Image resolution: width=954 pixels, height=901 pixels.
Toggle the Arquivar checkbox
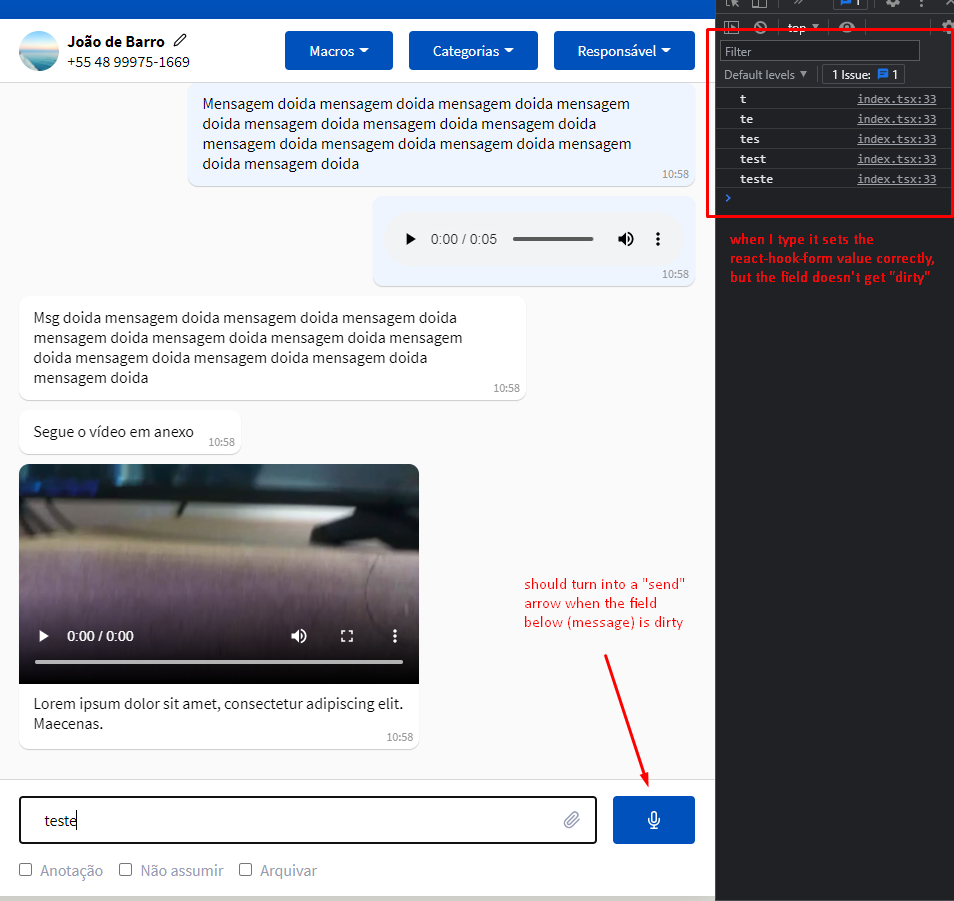[245, 870]
